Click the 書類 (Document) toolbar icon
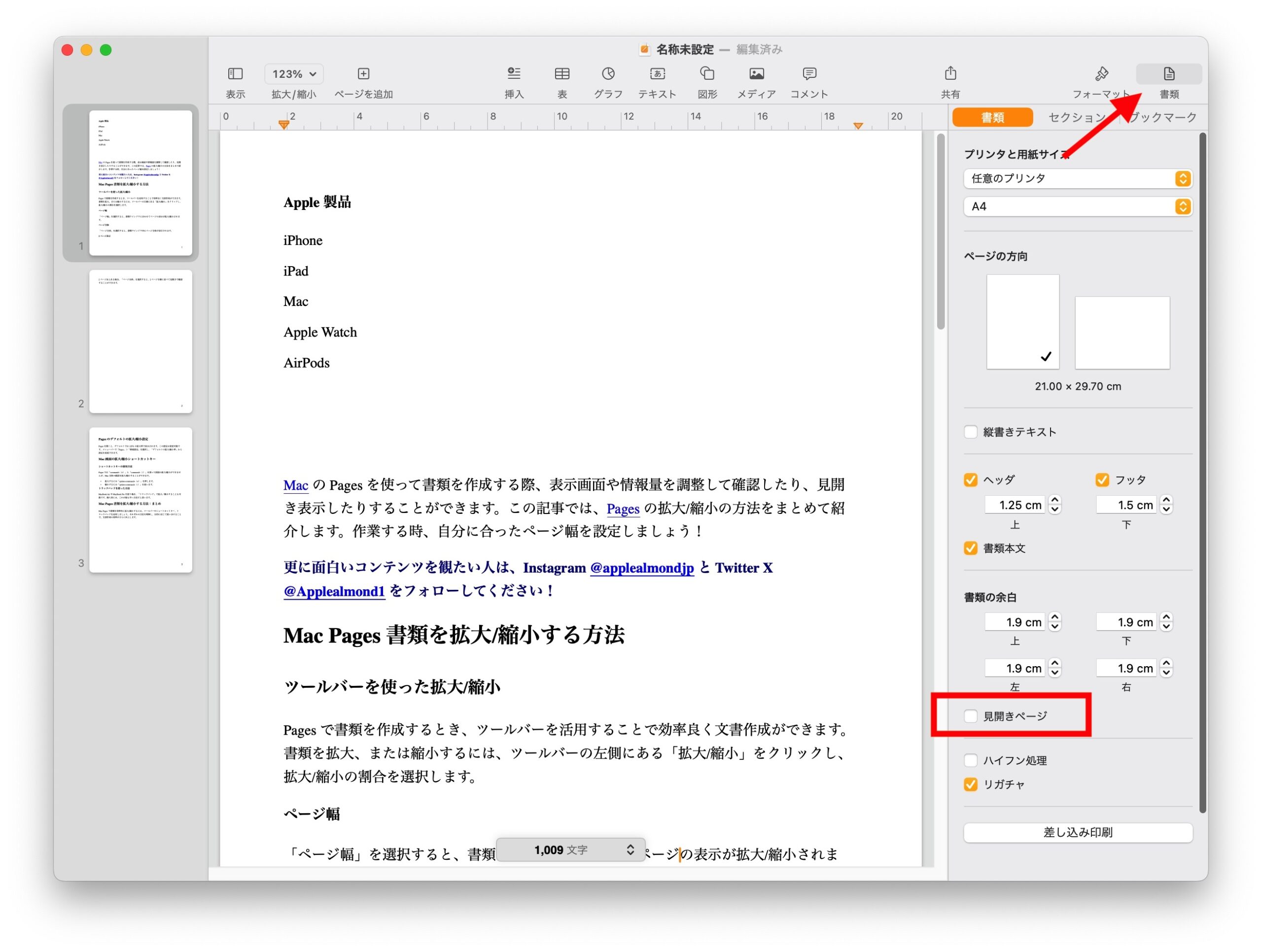Screen dimensions: 1262x952 point(1168,73)
